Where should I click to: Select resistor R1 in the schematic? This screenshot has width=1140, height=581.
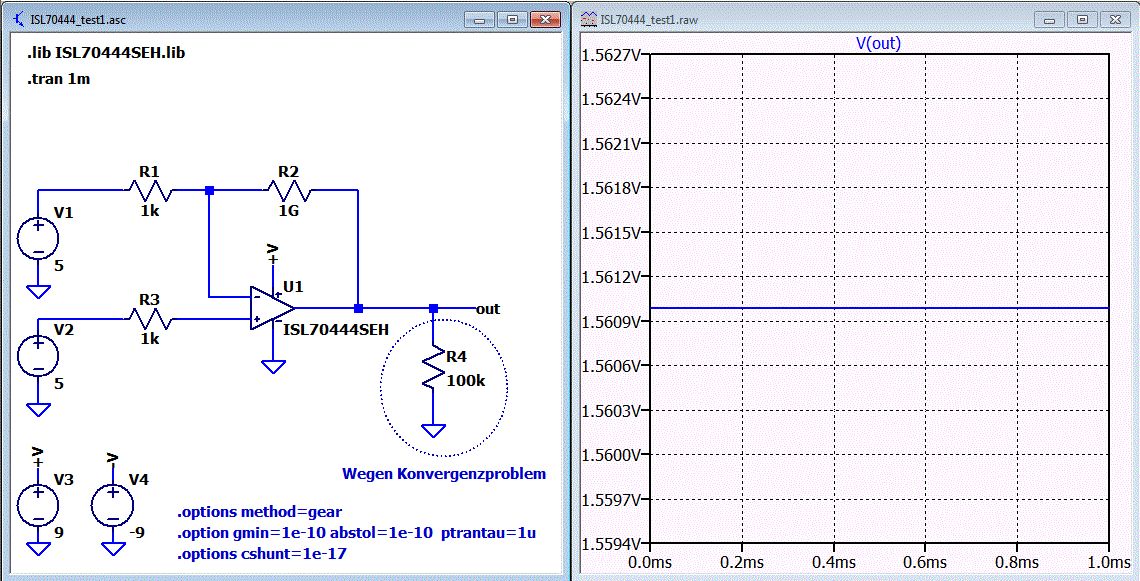150,191
